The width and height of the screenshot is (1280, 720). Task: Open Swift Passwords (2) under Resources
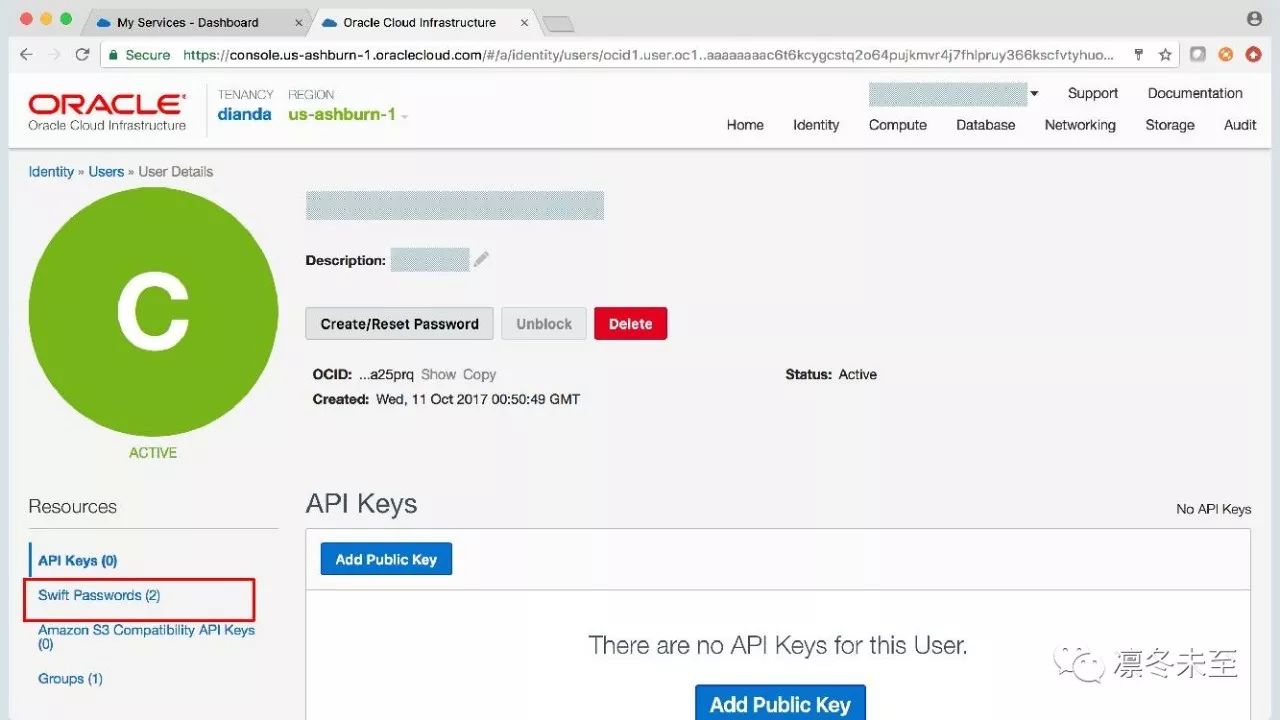click(99, 596)
